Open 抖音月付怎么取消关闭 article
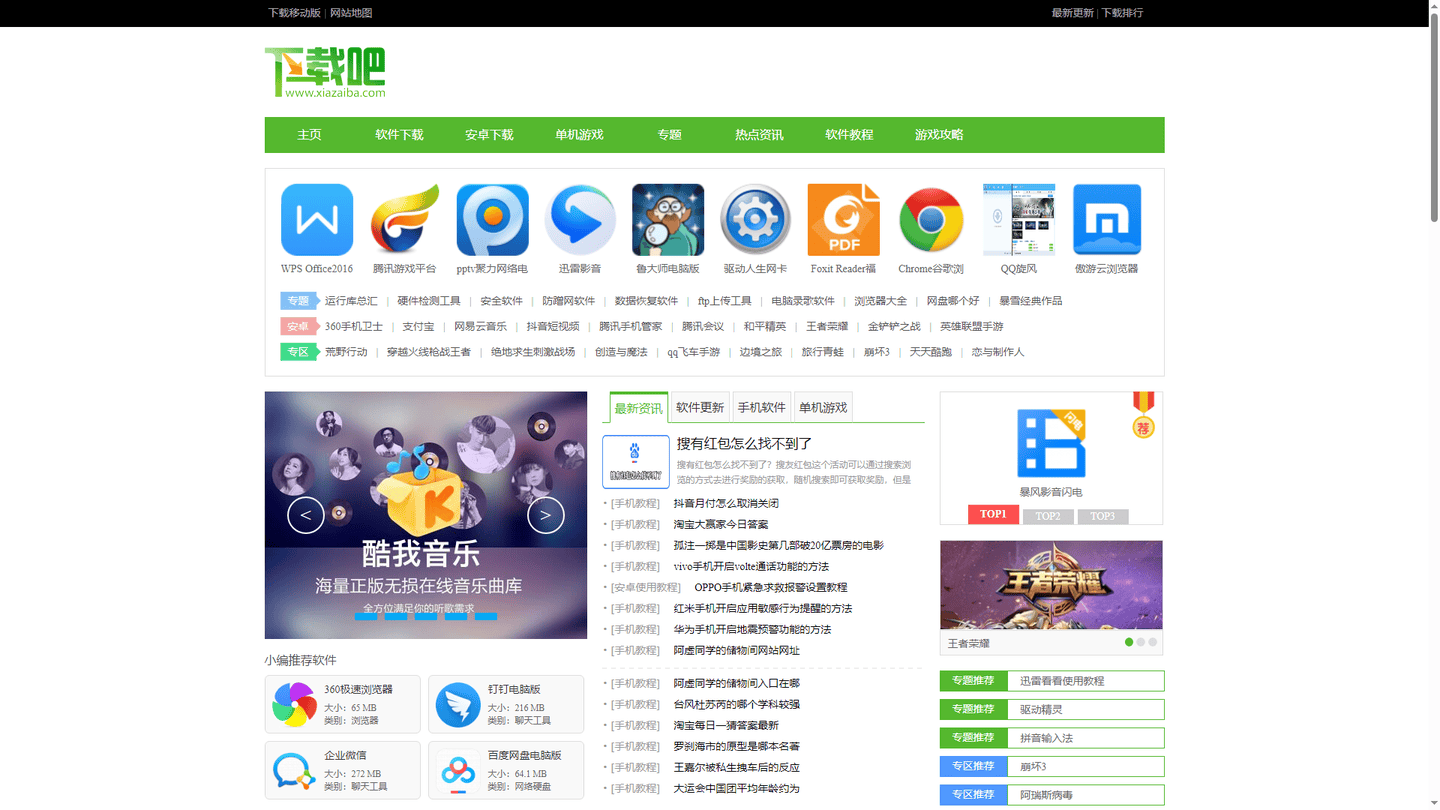 (x=726, y=504)
